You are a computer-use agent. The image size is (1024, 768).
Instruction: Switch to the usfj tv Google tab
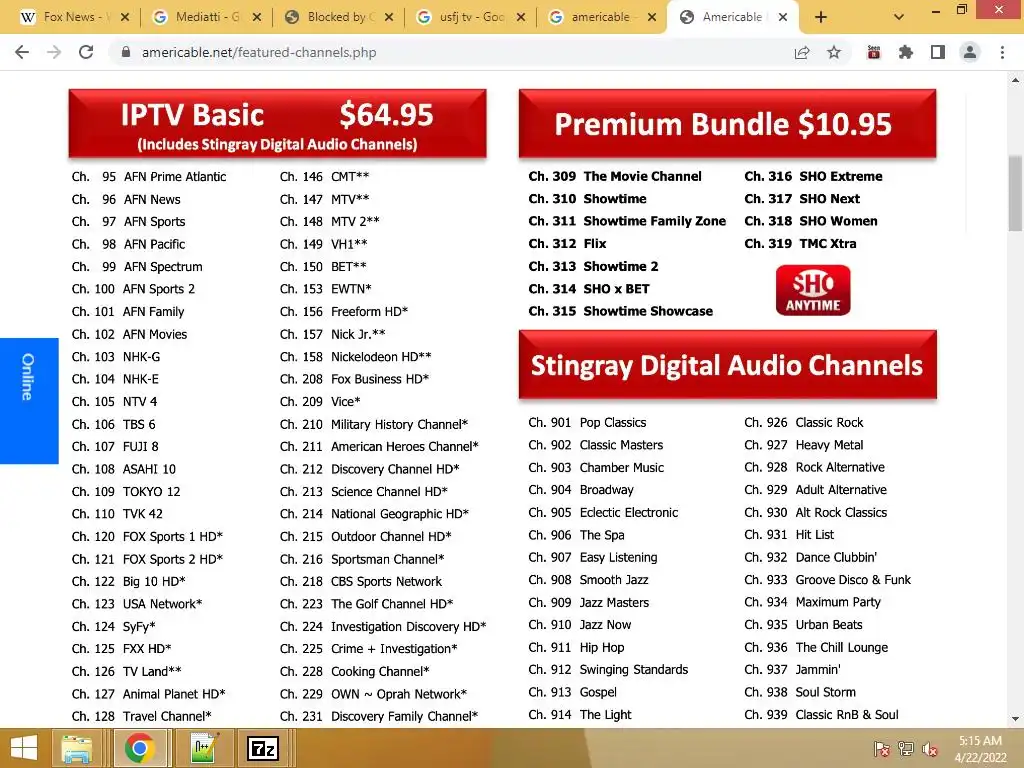(472, 17)
